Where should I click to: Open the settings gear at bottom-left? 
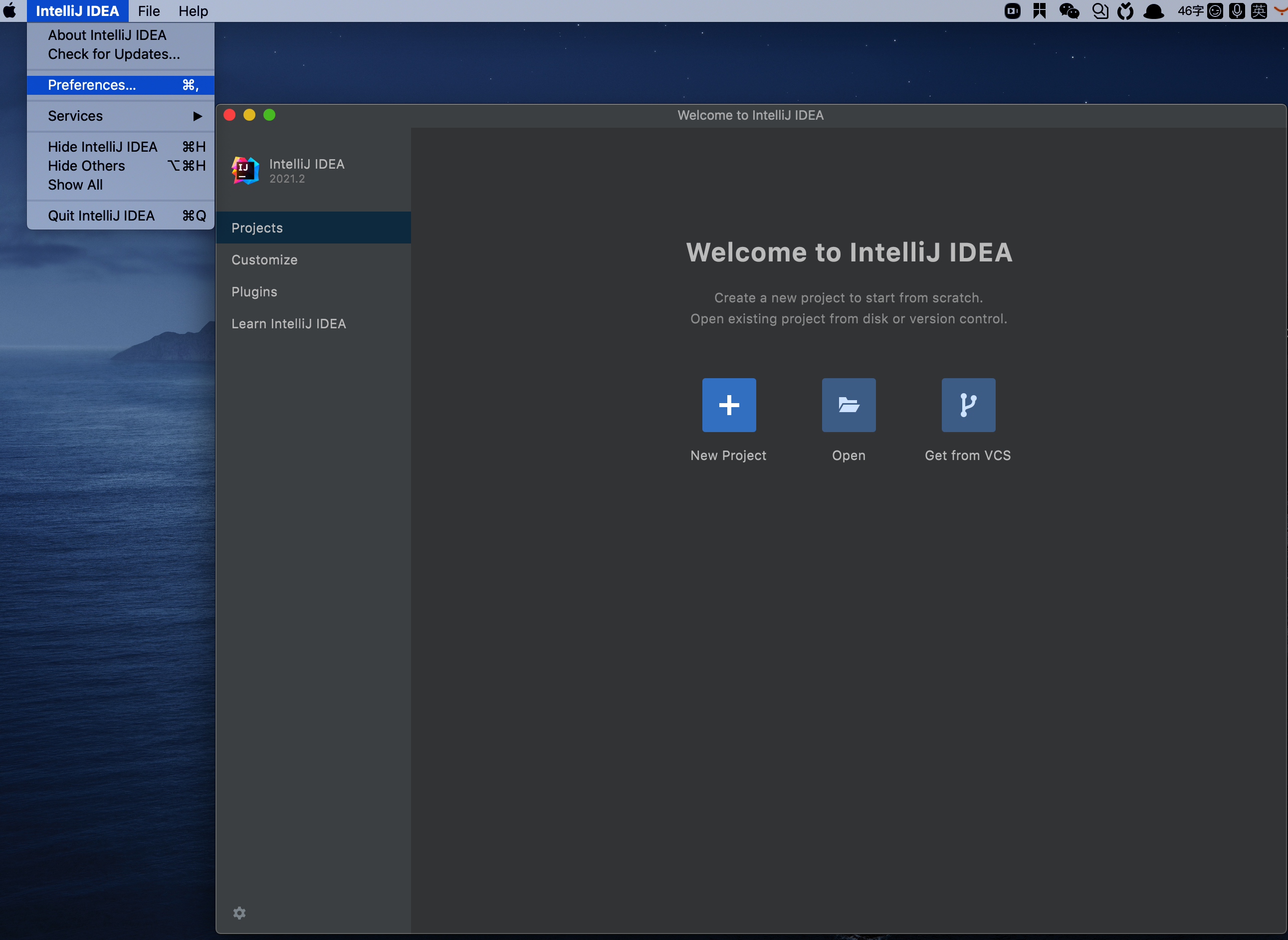pyautogui.click(x=239, y=913)
